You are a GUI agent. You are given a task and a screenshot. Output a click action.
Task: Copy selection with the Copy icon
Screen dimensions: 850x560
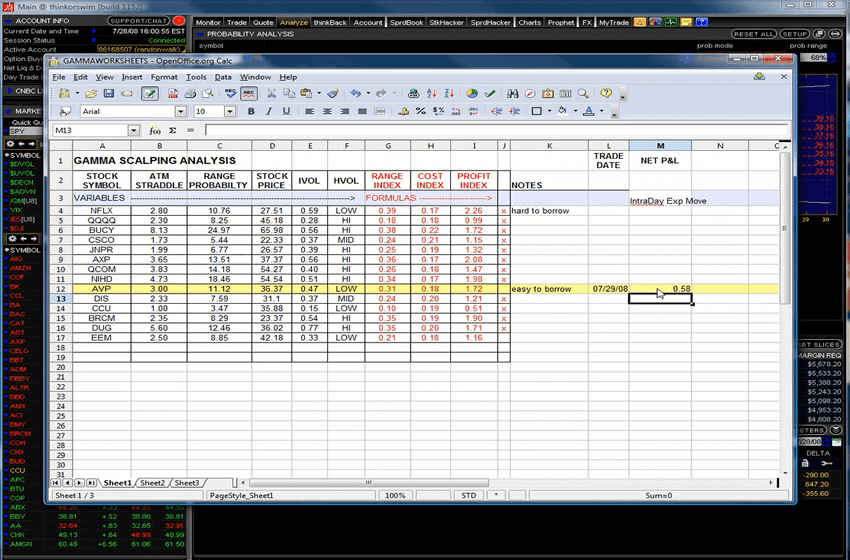click(x=289, y=93)
